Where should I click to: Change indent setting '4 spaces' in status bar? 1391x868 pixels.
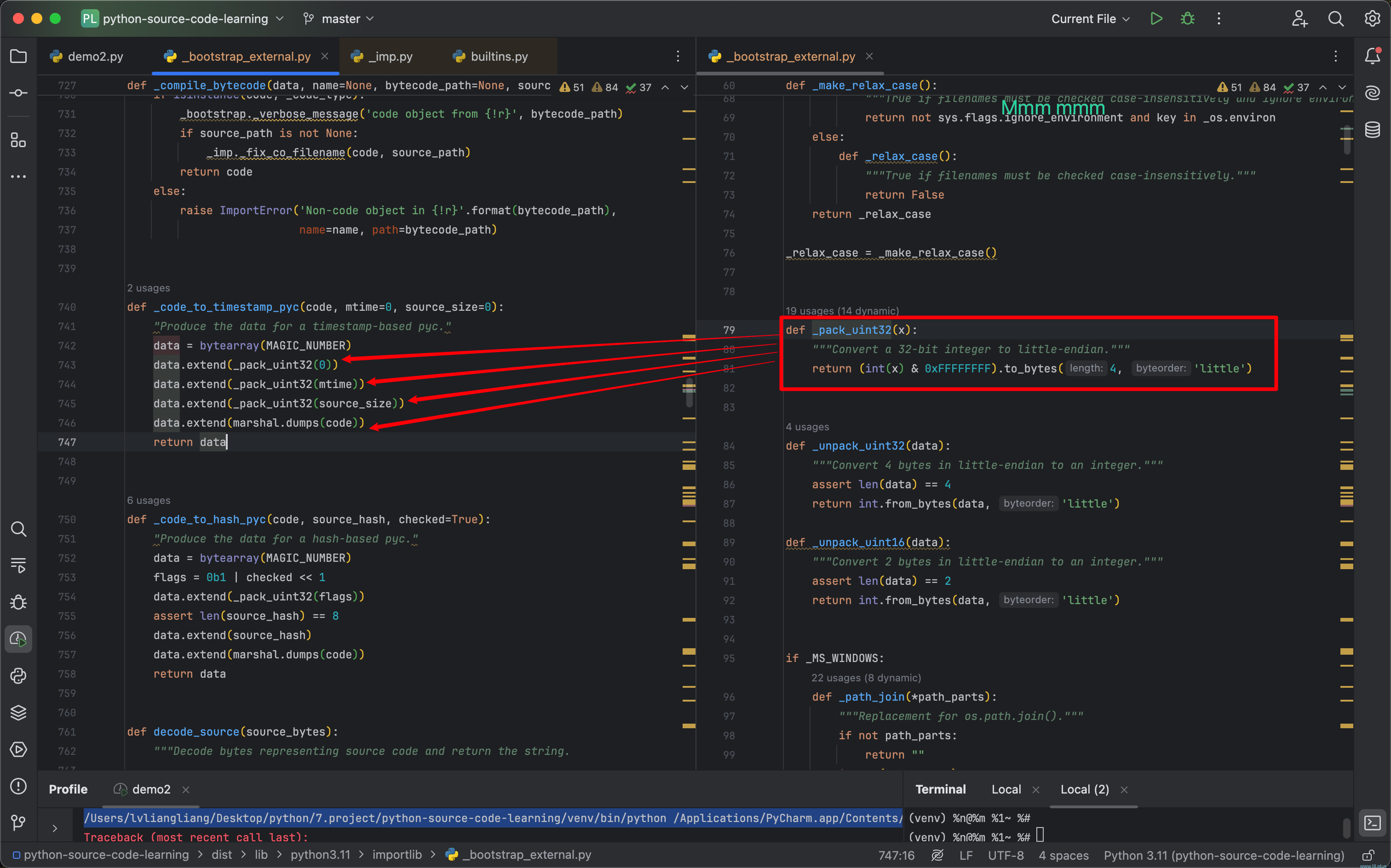click(x=1063, y=855)
